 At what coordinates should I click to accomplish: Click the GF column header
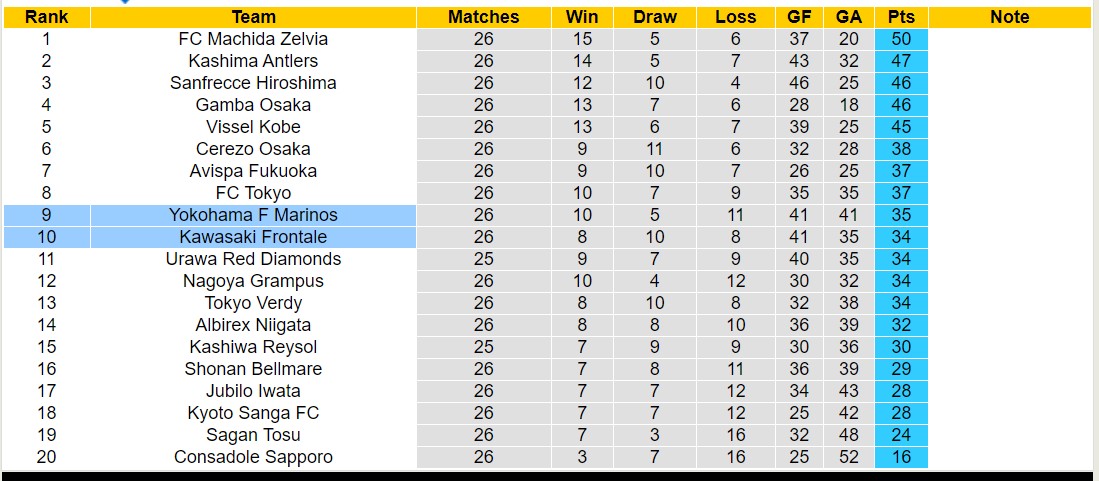tap(799, 17)
